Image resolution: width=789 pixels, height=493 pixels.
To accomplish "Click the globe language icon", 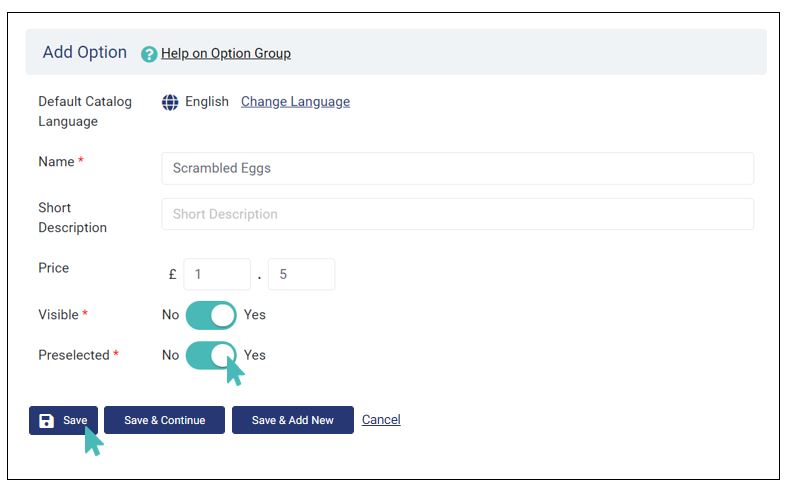I will point(170,102).
